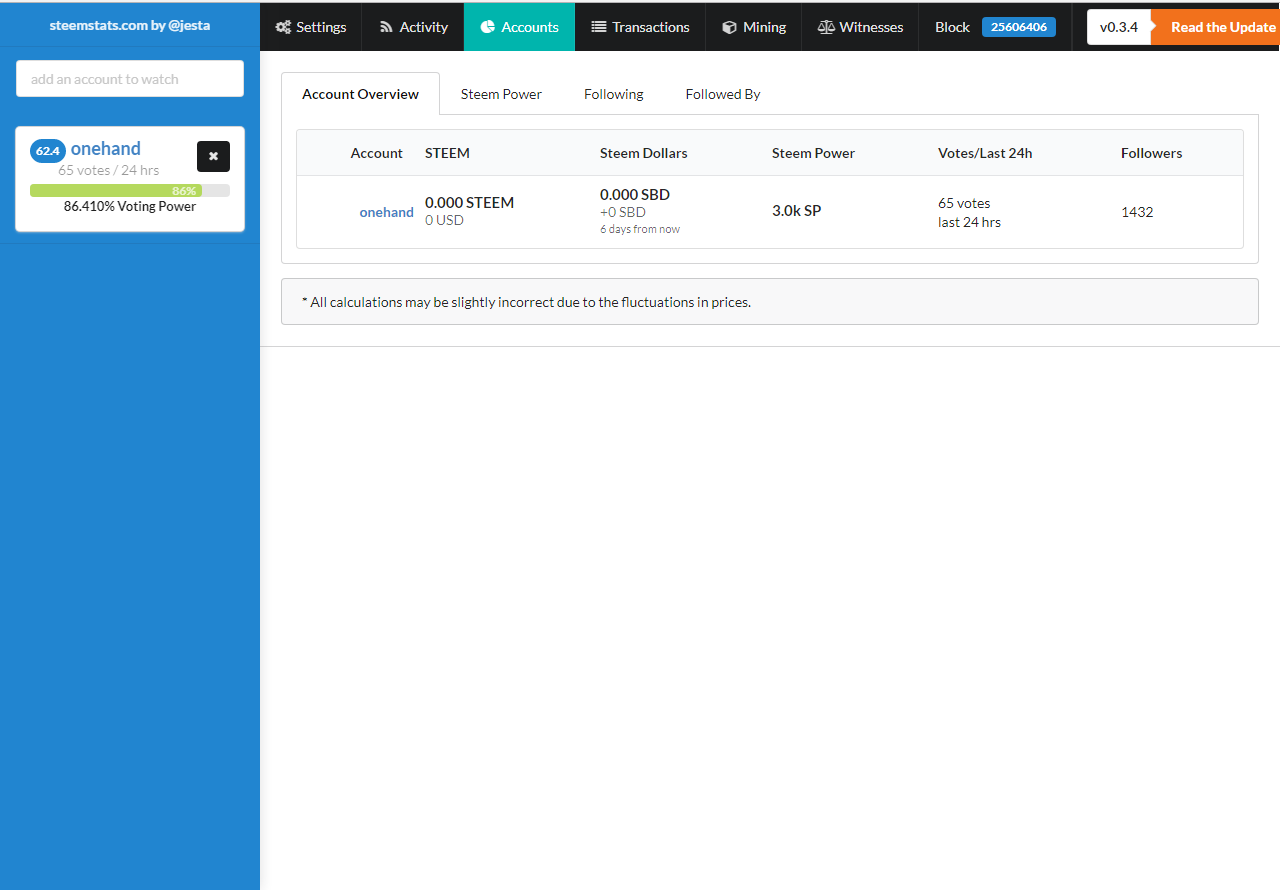Remove the onehand account with the X button
1280x890 pixels.
coord(213,156)
